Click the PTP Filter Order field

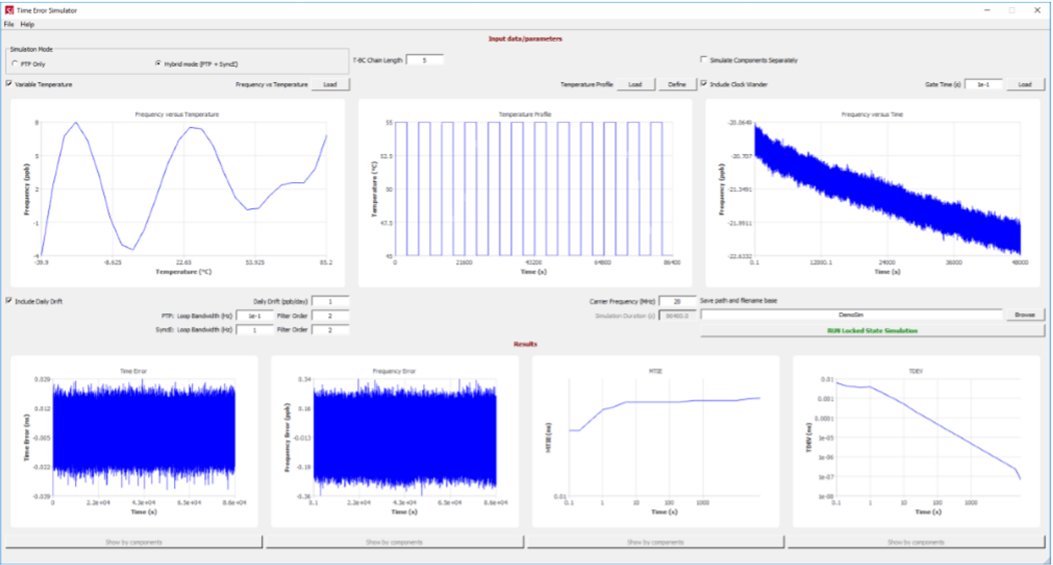click(330, 316)
